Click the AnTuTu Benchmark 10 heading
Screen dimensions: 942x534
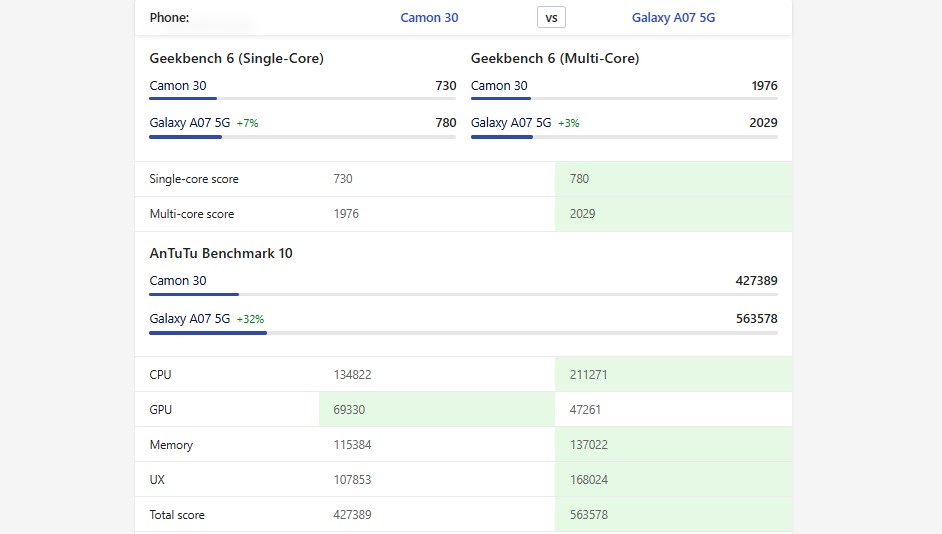click(221, 254)
